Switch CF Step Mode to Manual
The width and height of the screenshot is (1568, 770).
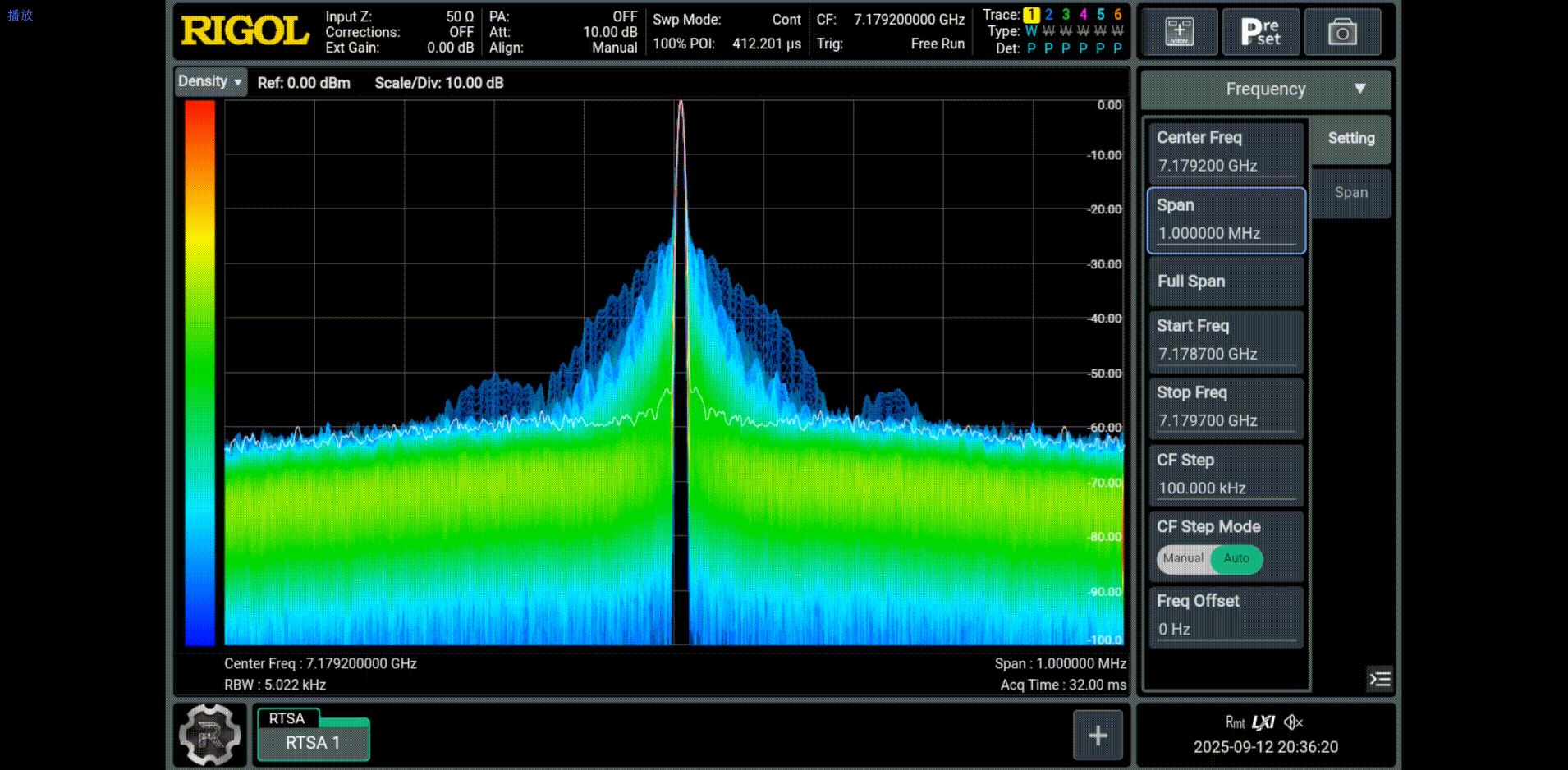tap(1182, 559)
